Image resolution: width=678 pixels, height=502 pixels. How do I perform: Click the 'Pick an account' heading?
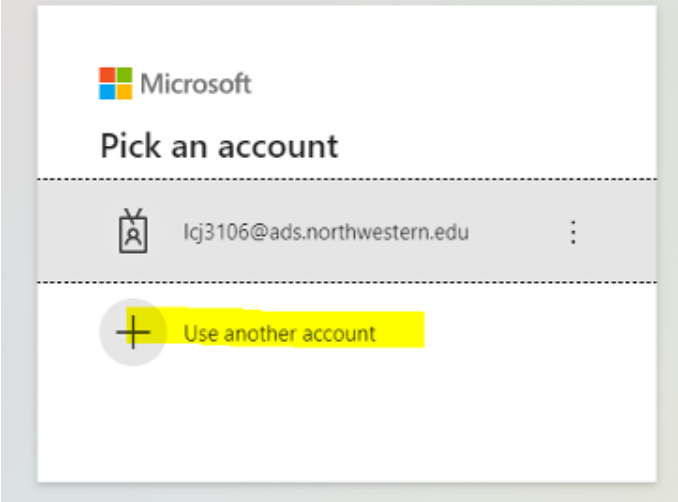coord(219,146)
